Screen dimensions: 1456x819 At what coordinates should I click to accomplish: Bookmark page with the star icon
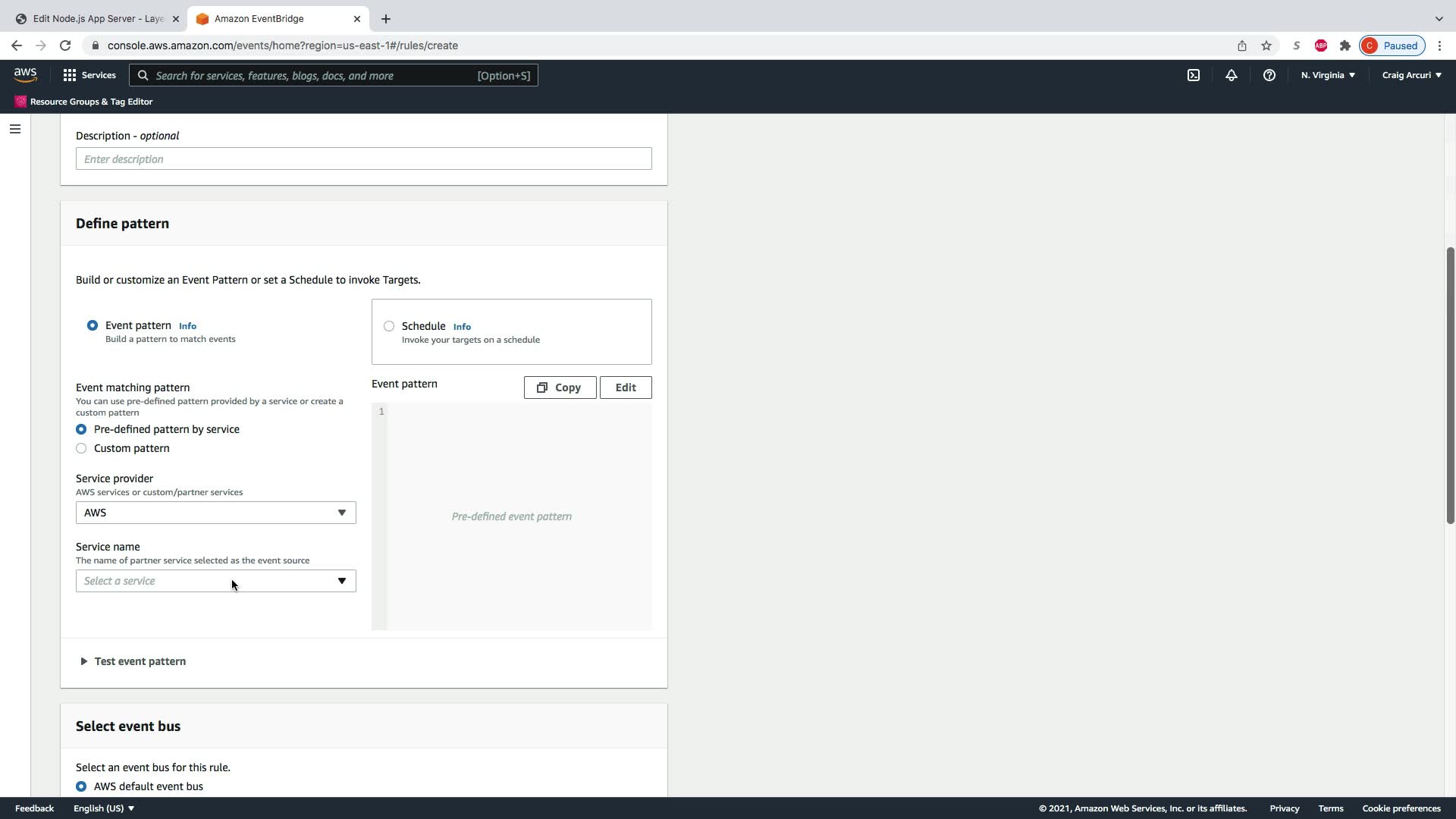[1266, 45]
